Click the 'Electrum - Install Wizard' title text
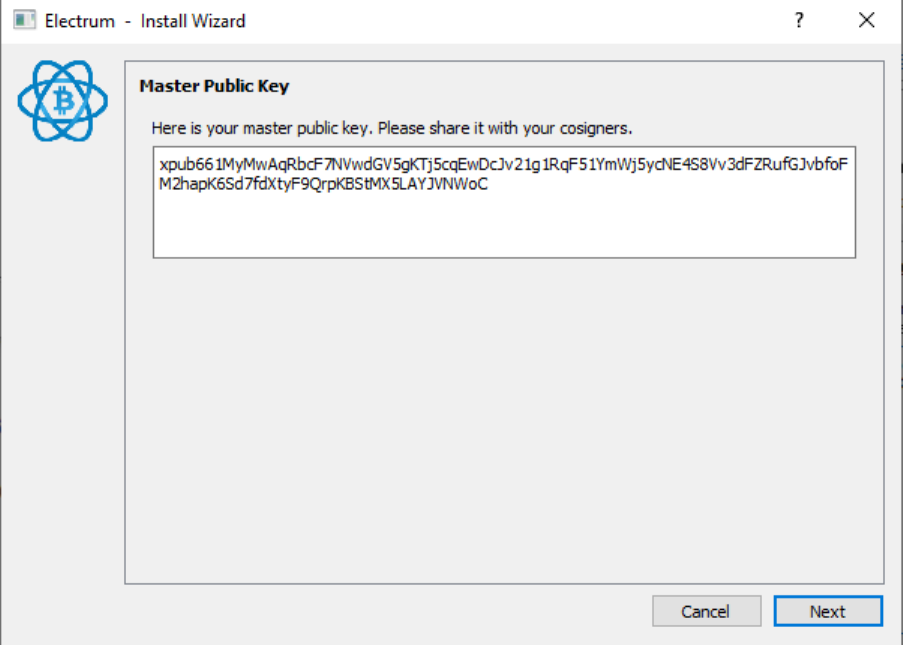 [x=145, y=20]
